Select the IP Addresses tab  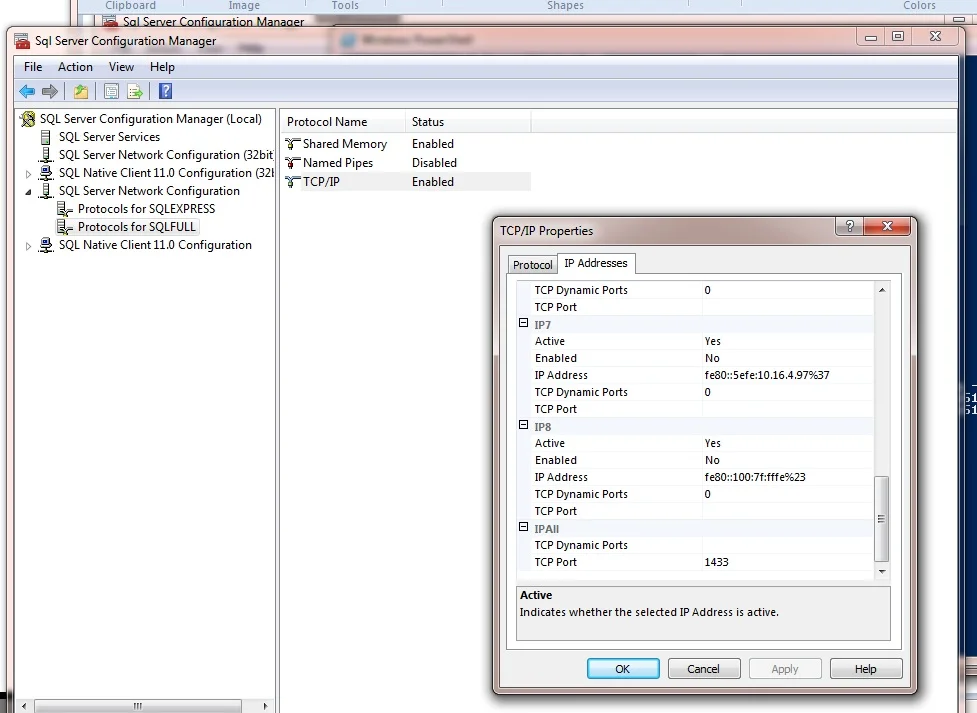pyautogui.click(x=596, y=263)
